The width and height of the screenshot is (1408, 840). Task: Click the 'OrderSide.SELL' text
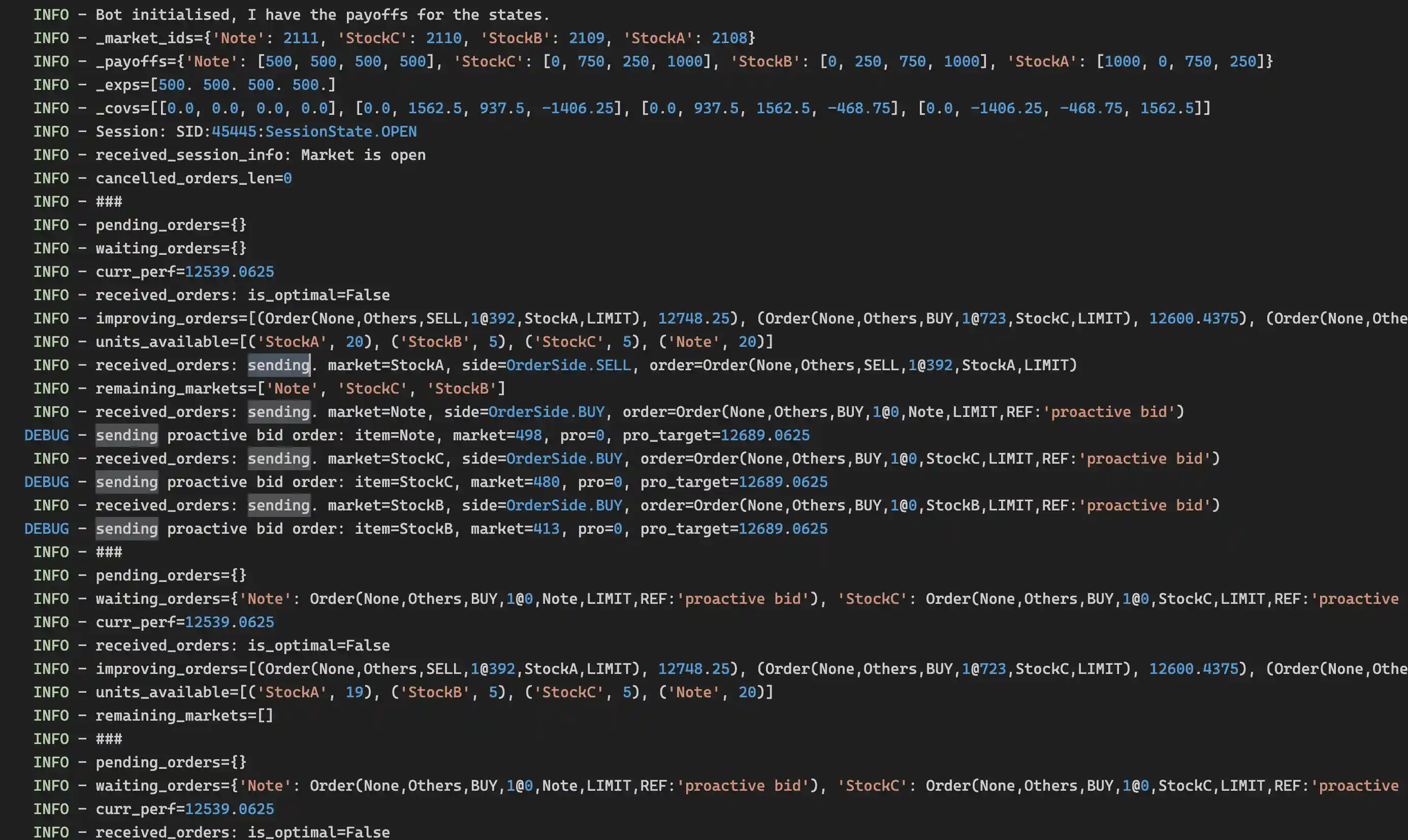tap(568, 365)
